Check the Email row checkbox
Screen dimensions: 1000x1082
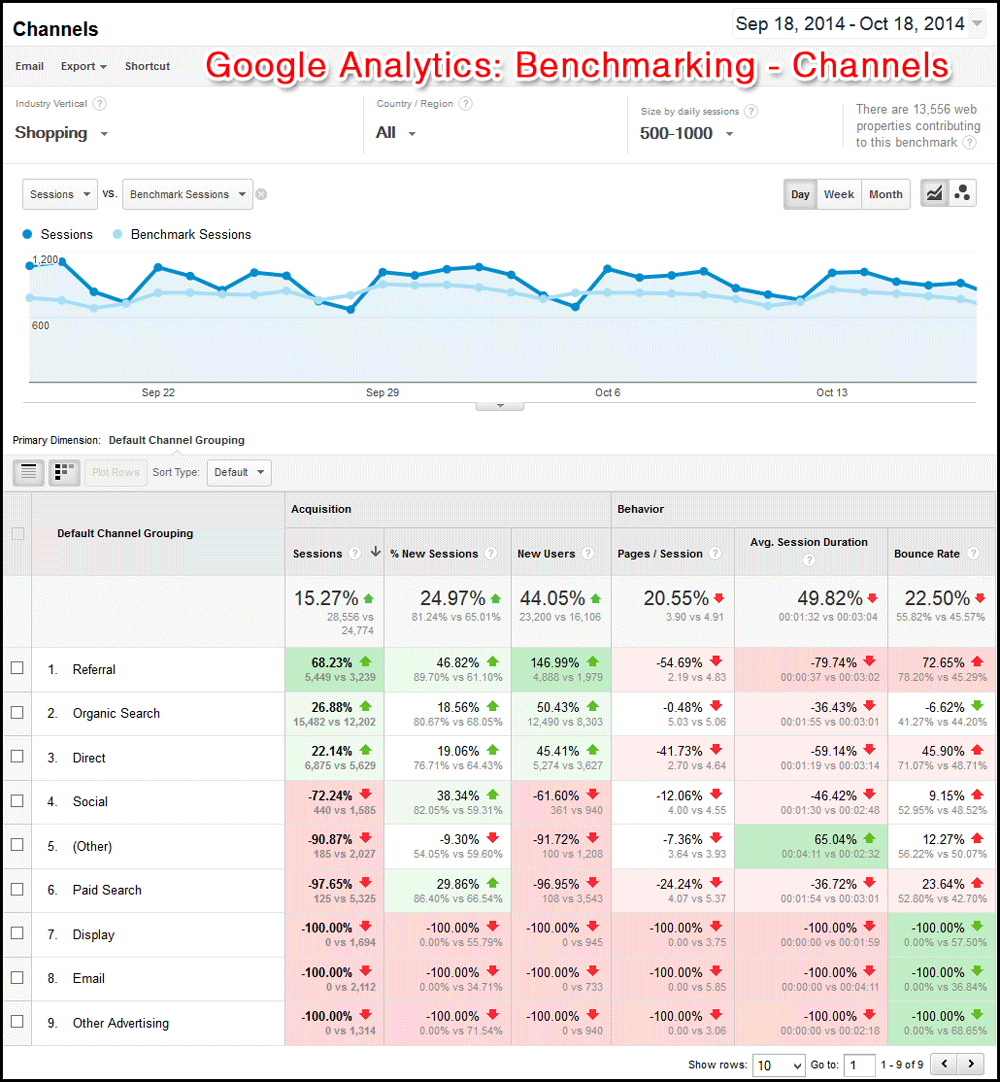(17, 978)
